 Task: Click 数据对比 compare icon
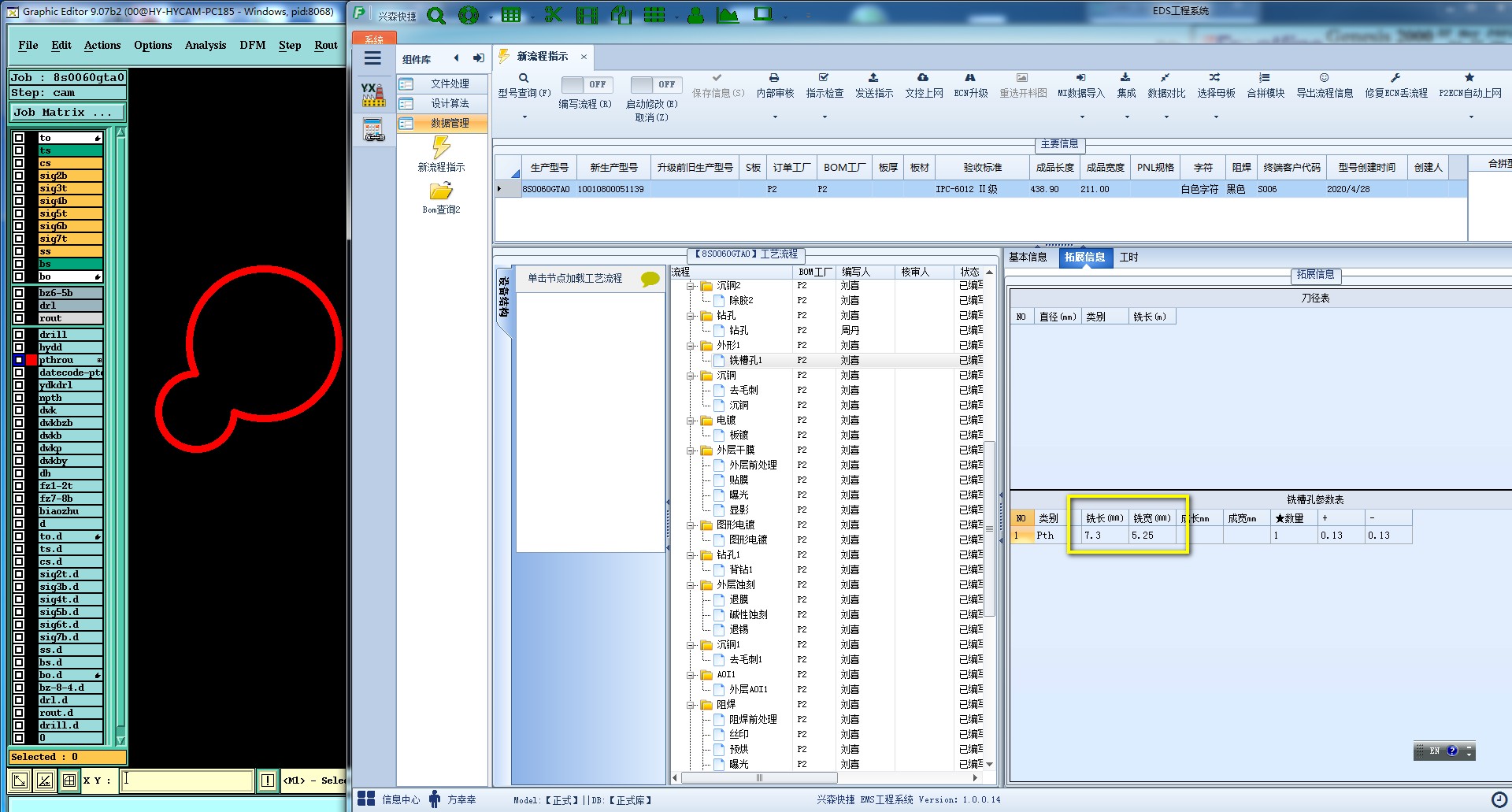(x=1165, y=78)
